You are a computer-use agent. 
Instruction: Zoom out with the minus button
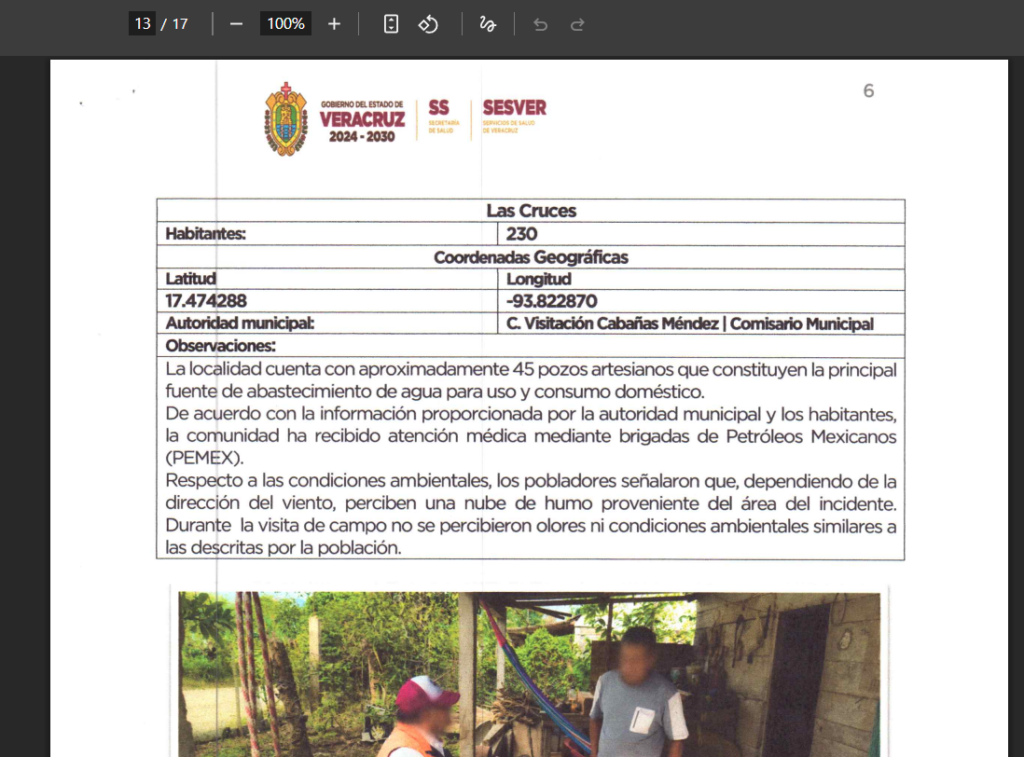pos(236,24)
